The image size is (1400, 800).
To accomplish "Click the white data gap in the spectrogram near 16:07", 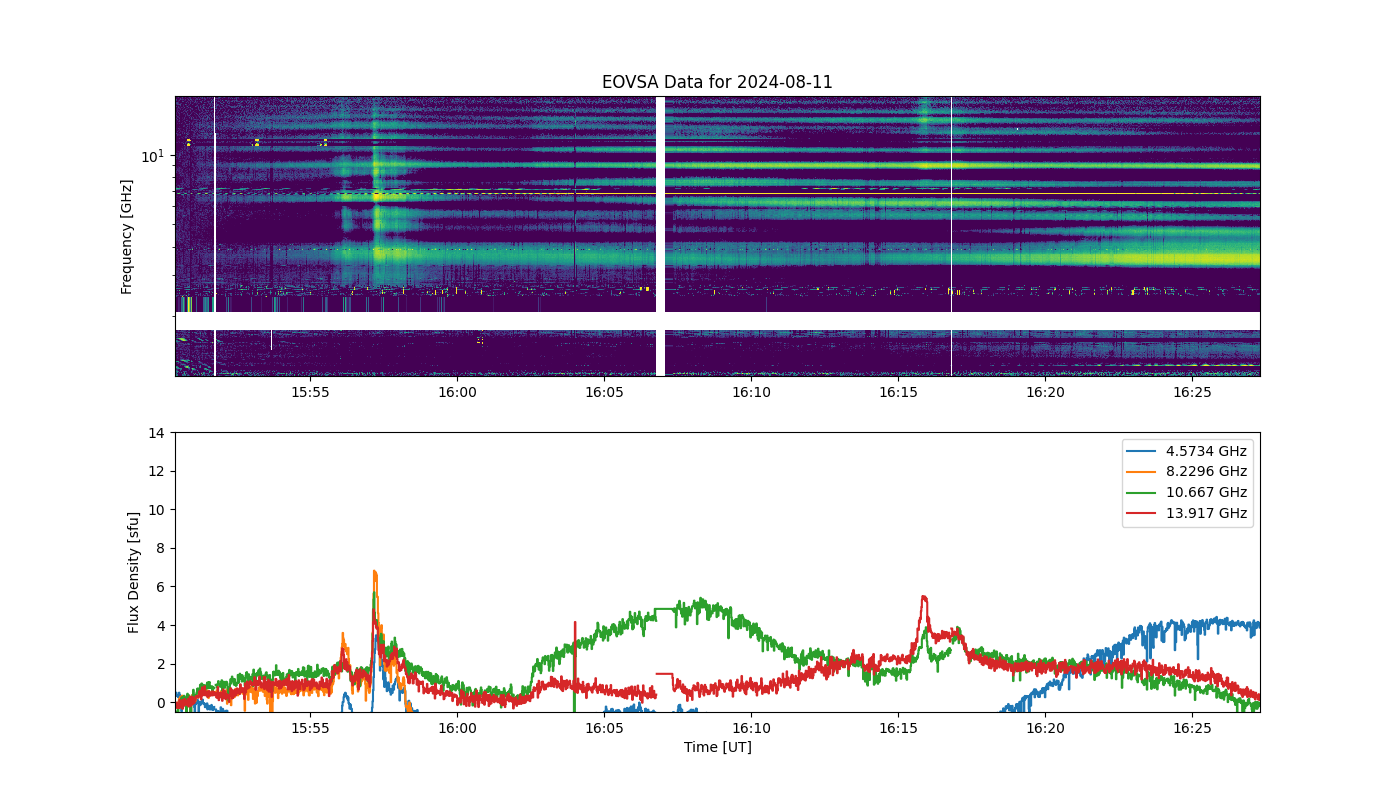I will coord(660,236).
